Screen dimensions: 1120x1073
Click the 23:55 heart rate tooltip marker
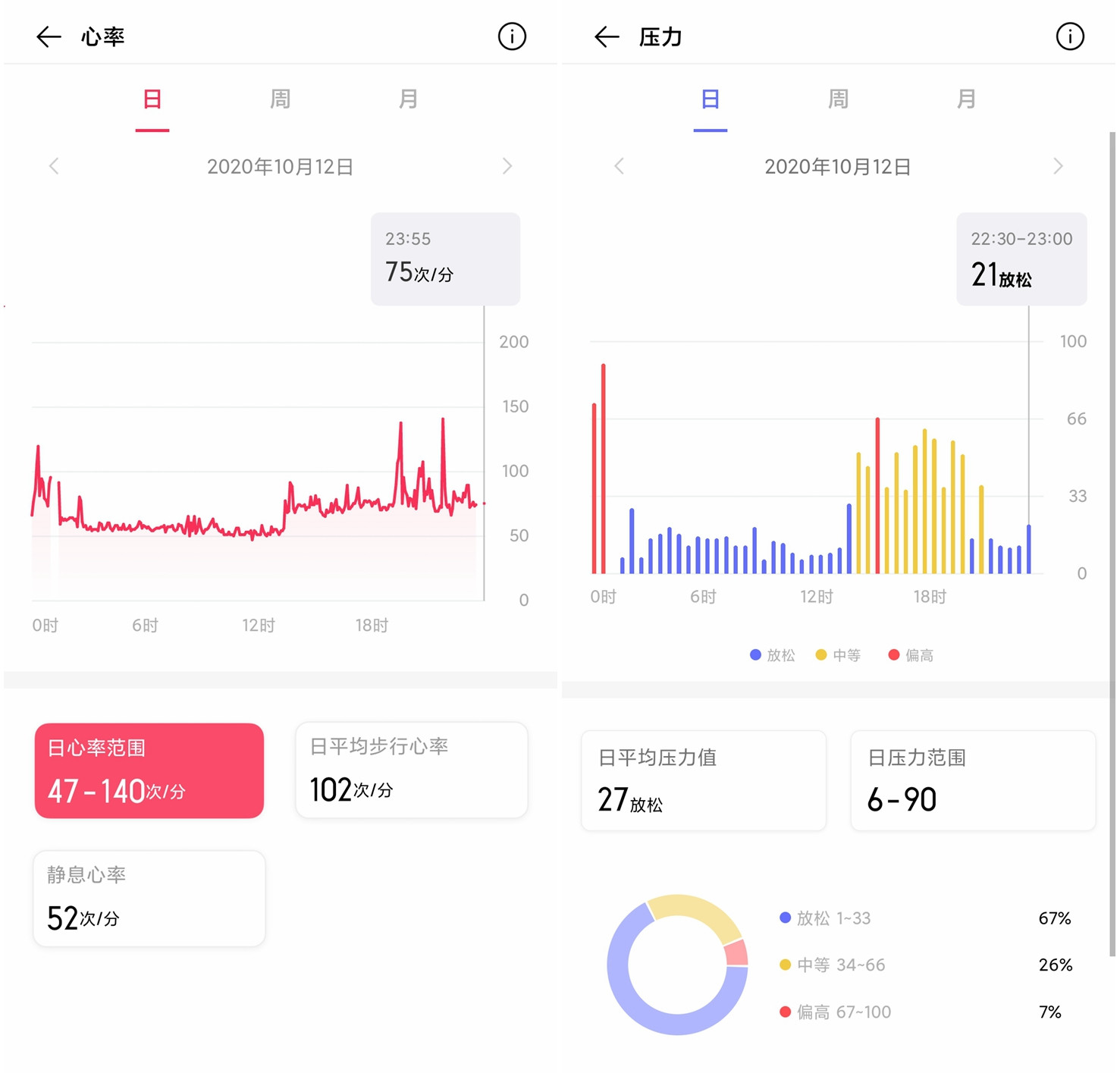click(x=444, y=258)
